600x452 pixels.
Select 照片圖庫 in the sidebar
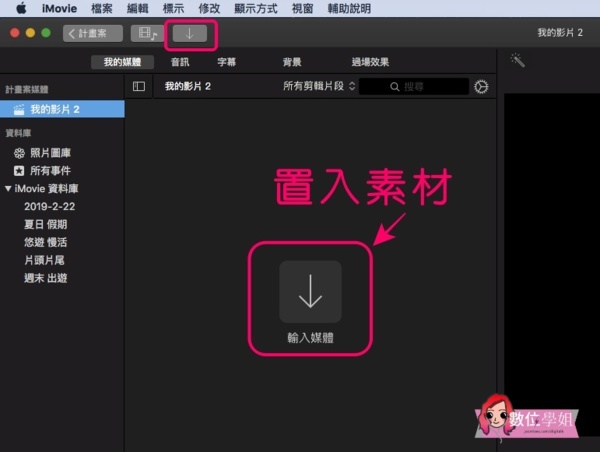(x=49, y=152)
